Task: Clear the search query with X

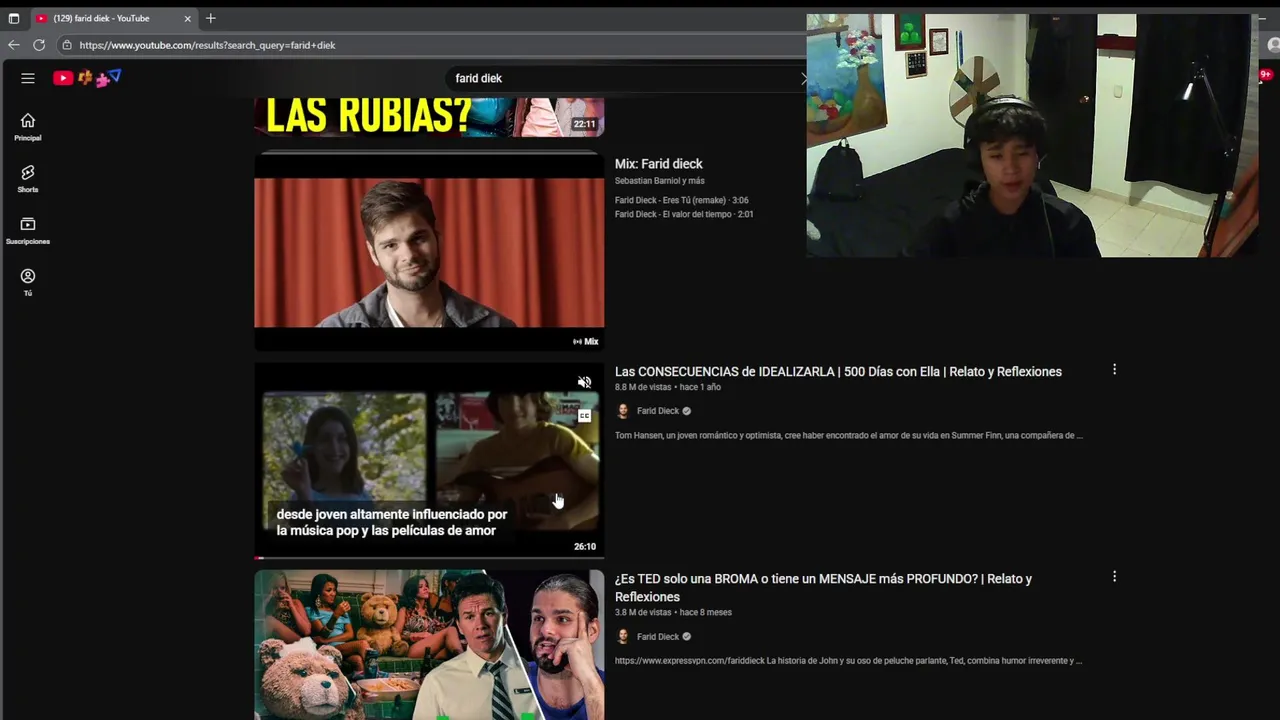Action: tap(803, 78)
